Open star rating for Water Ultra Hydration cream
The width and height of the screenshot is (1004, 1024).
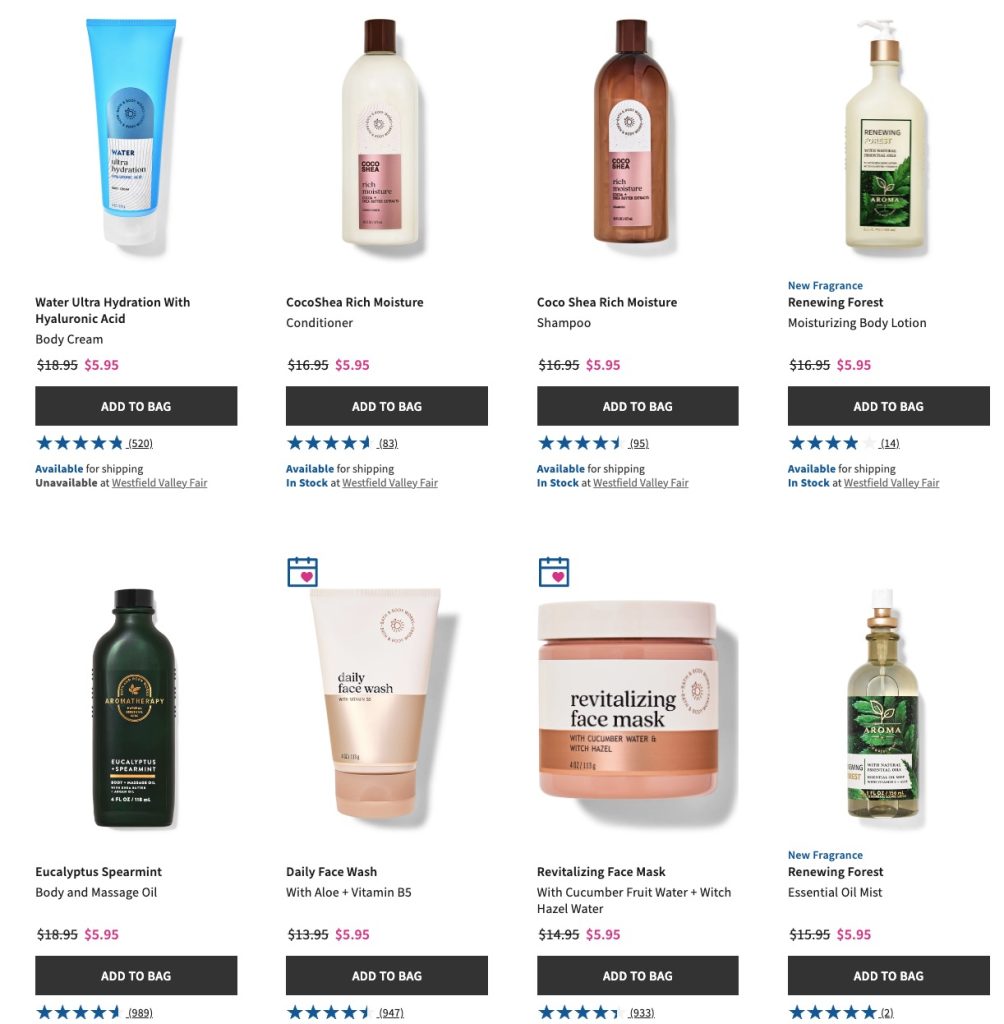pos(79,443)
